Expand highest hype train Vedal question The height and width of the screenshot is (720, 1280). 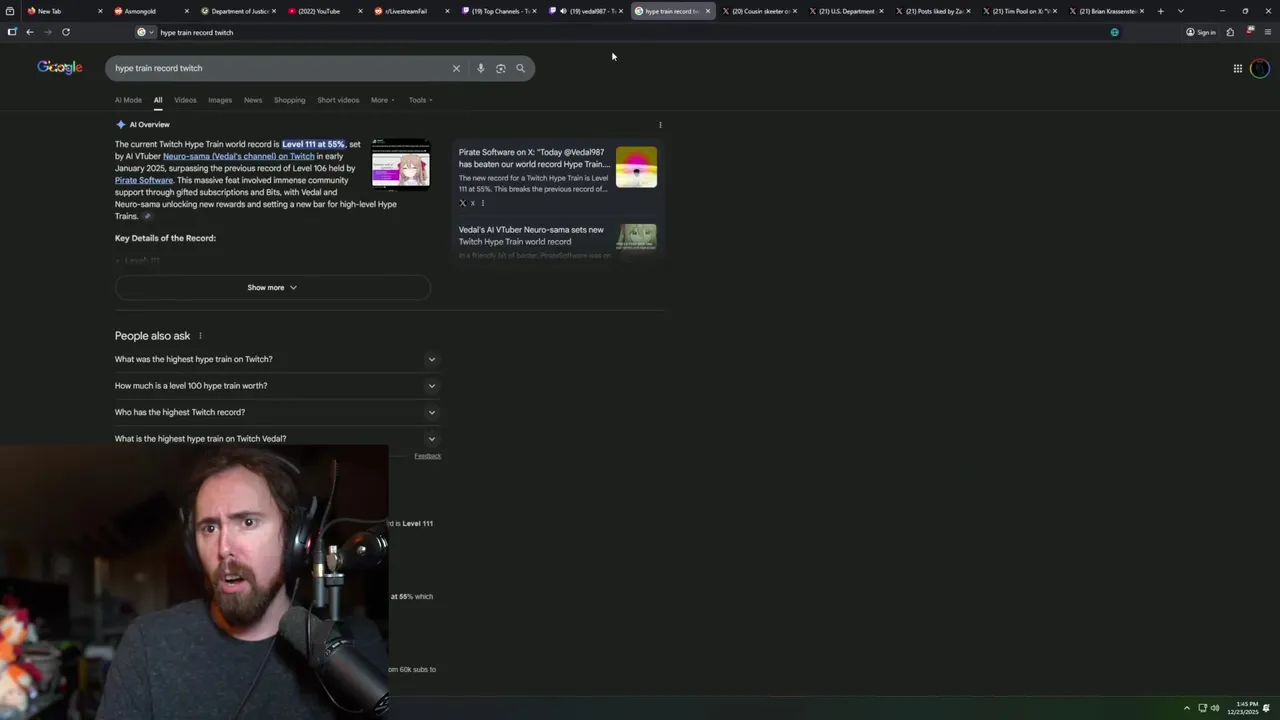click(x=276, y=438)
